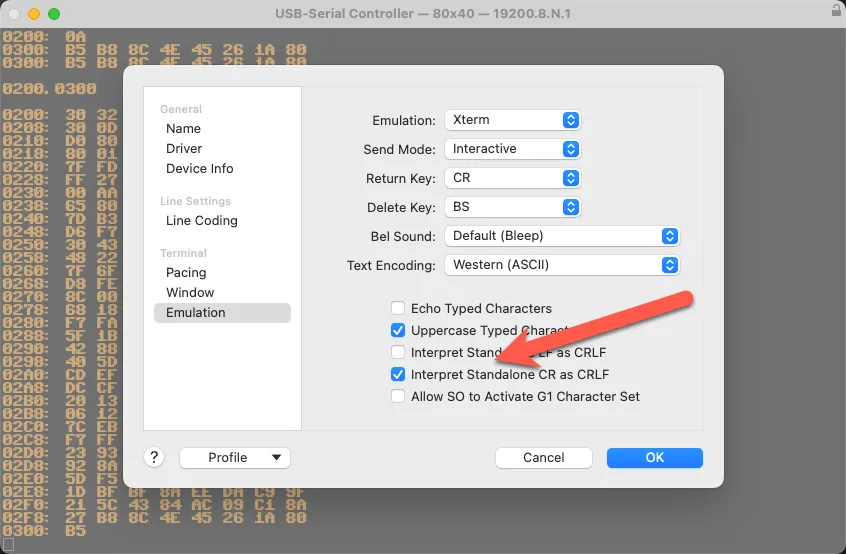Open the Text Encoding dropdown
The height and width of the screenshot is (554, 846).
(562, 265)
